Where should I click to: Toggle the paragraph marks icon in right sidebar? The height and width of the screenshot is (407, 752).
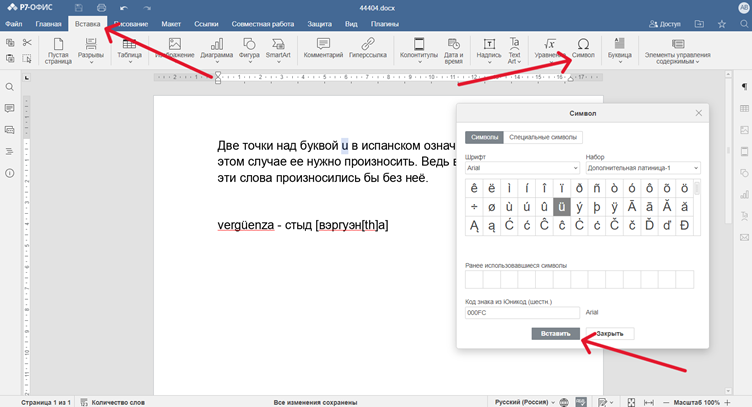[744, 87]
